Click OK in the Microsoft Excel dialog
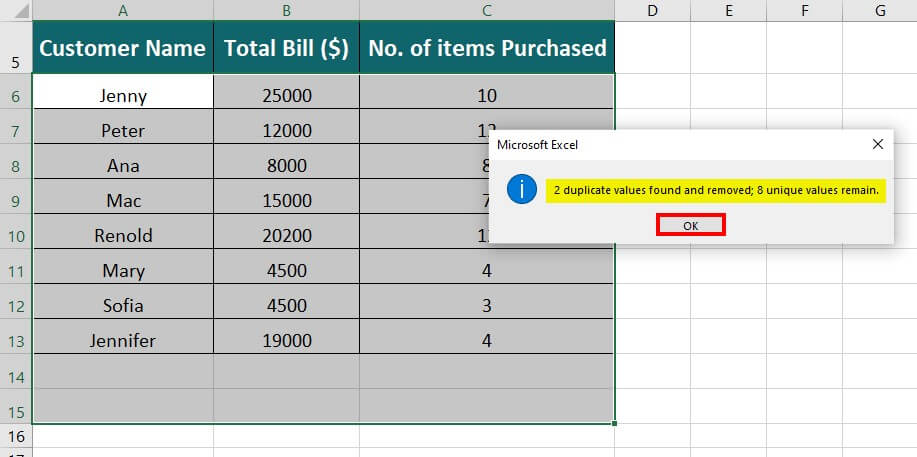The height and width of the screenshot is (457, 917). [691, 225]
